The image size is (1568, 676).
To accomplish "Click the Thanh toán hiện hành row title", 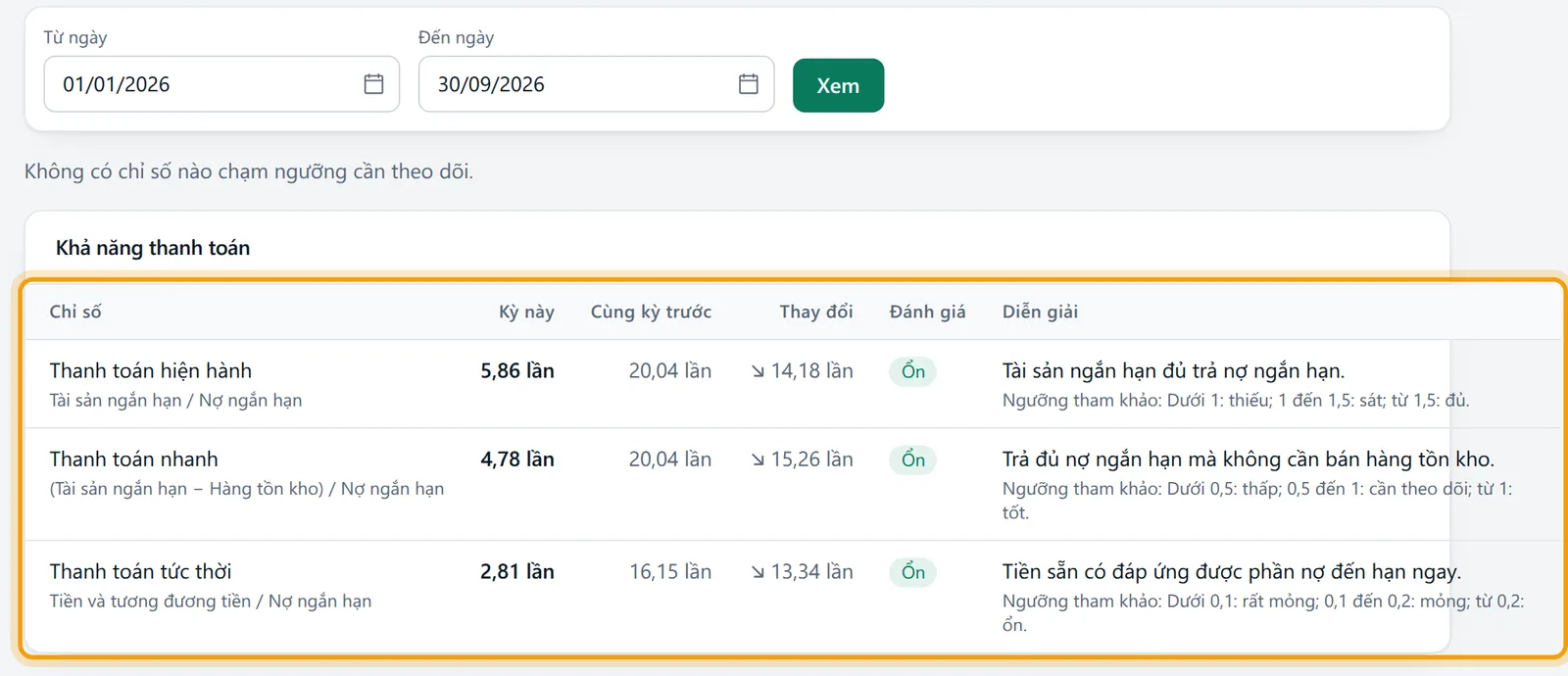I will pyautogui.click(x=151, y=370).
